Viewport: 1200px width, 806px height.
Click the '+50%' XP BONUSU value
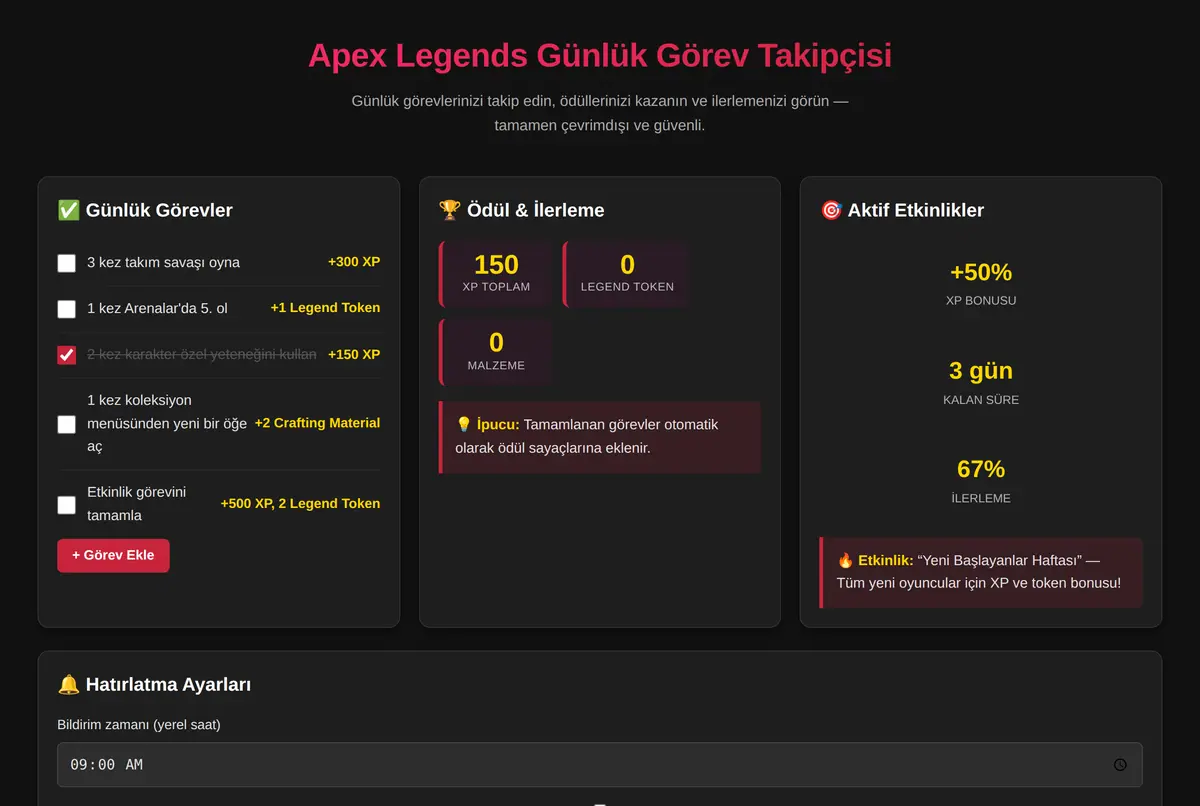(x=981, y=272)
